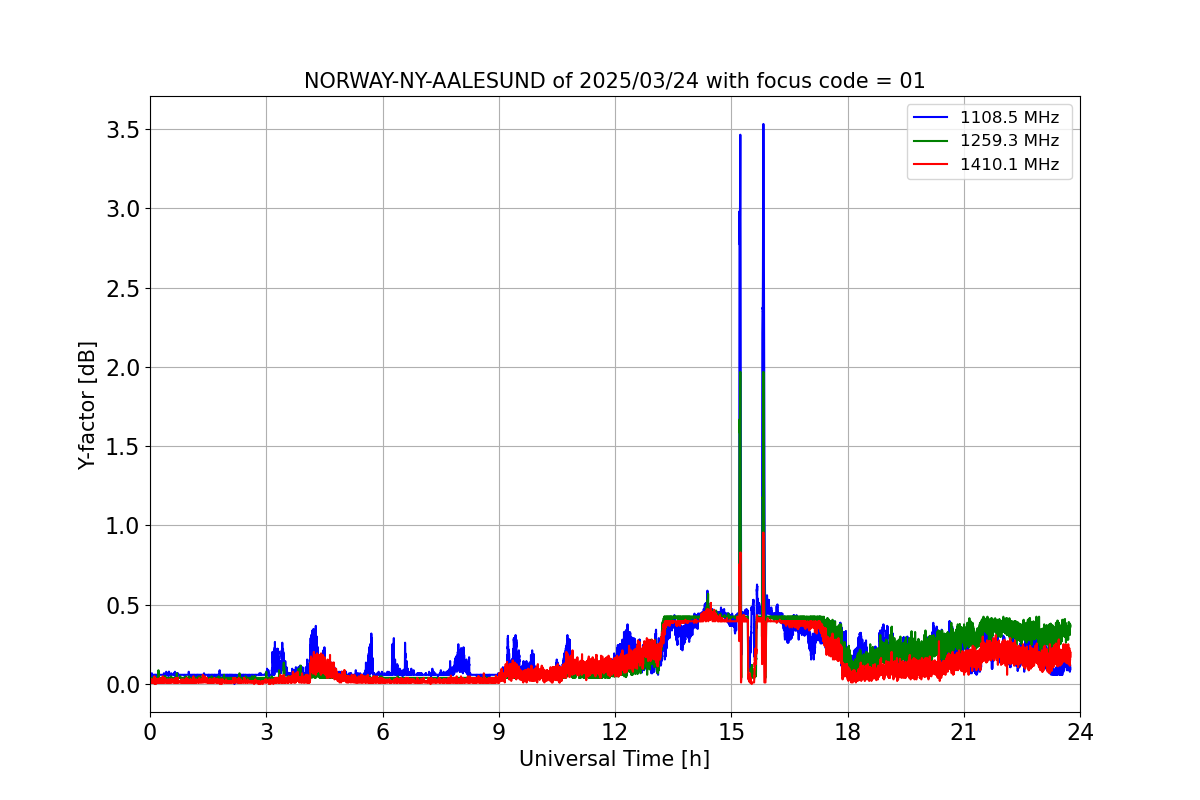Click the 2.0 y-axis tick label

[x=121, y=367]
